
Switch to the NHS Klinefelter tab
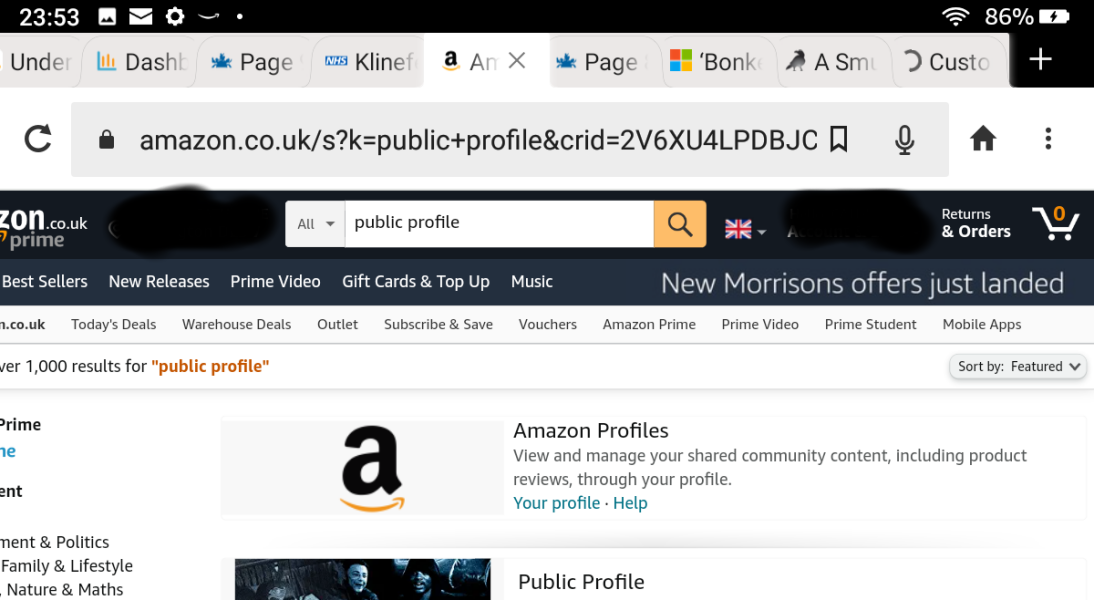(x=368, y=62)
